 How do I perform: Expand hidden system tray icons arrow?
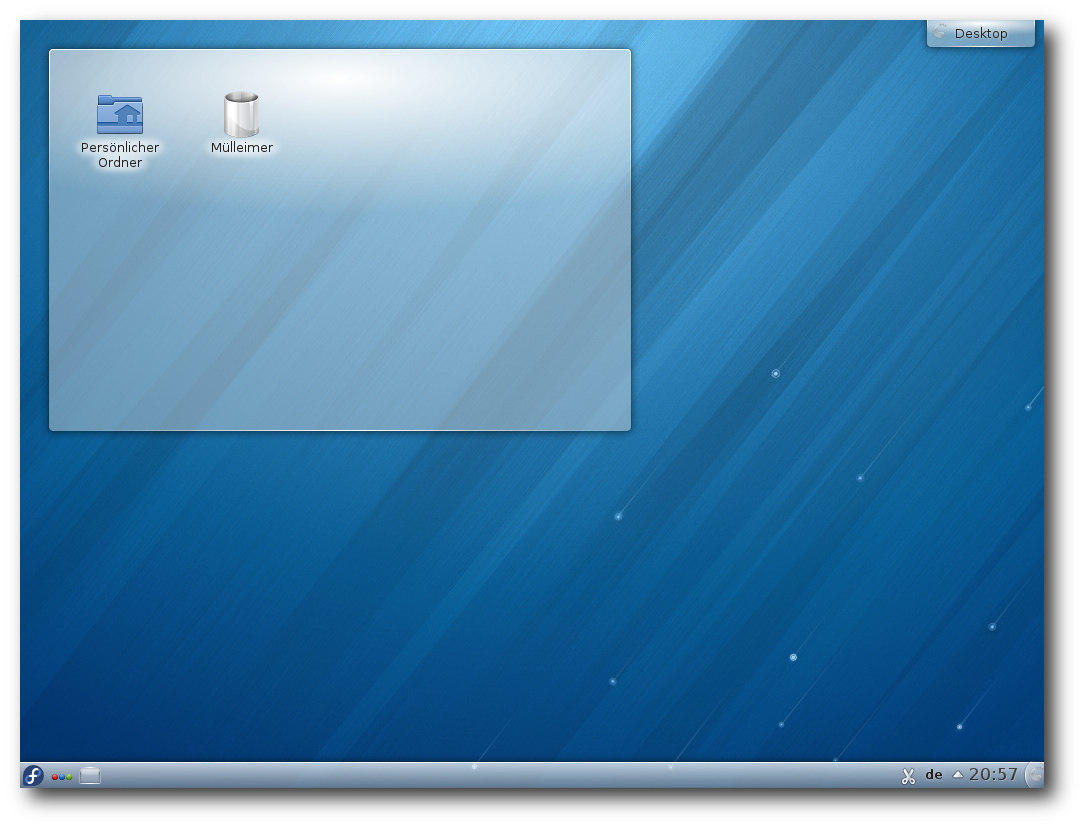pos(957,775)
